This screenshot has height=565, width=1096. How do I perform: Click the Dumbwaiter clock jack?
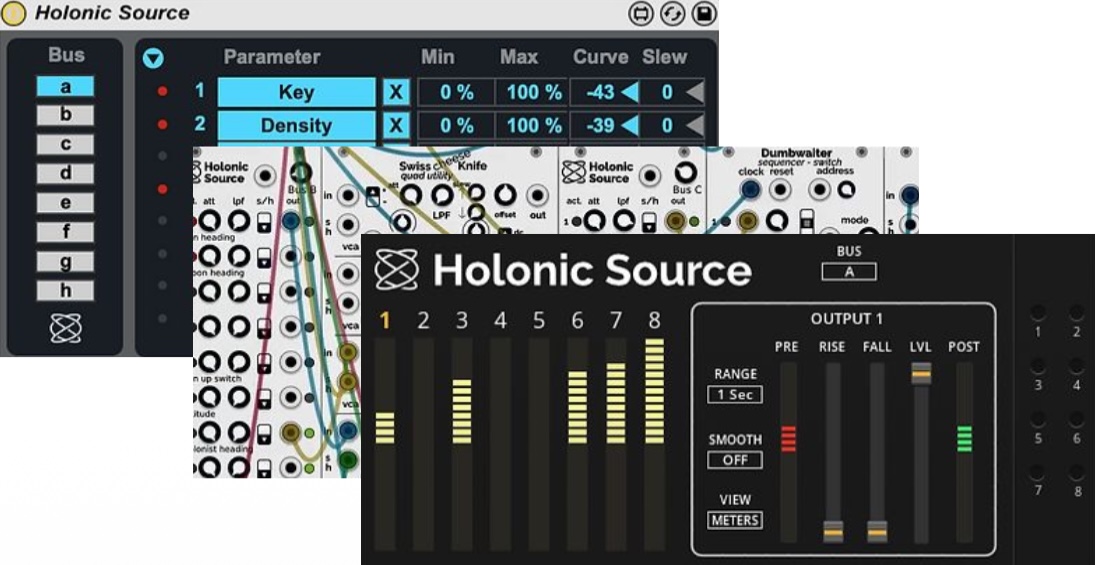coord(750,189)
